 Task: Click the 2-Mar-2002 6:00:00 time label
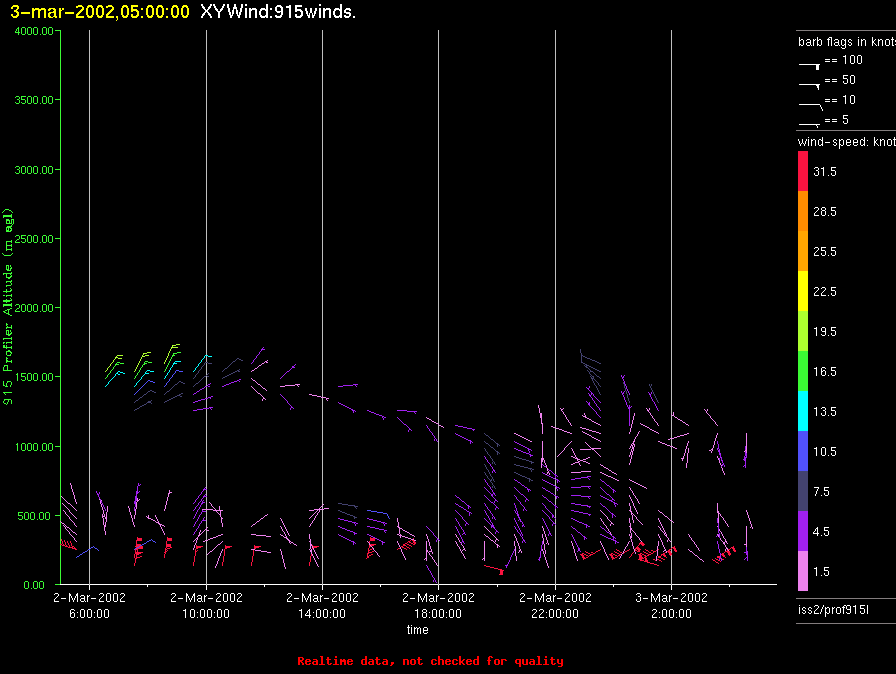tap(89, 605)
